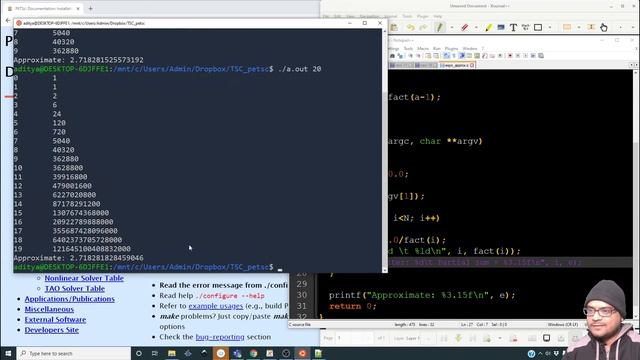This screenshot has height=360, width=640.
Task: Select the Image insert tool in Xournal++
Action: [501, 27]
